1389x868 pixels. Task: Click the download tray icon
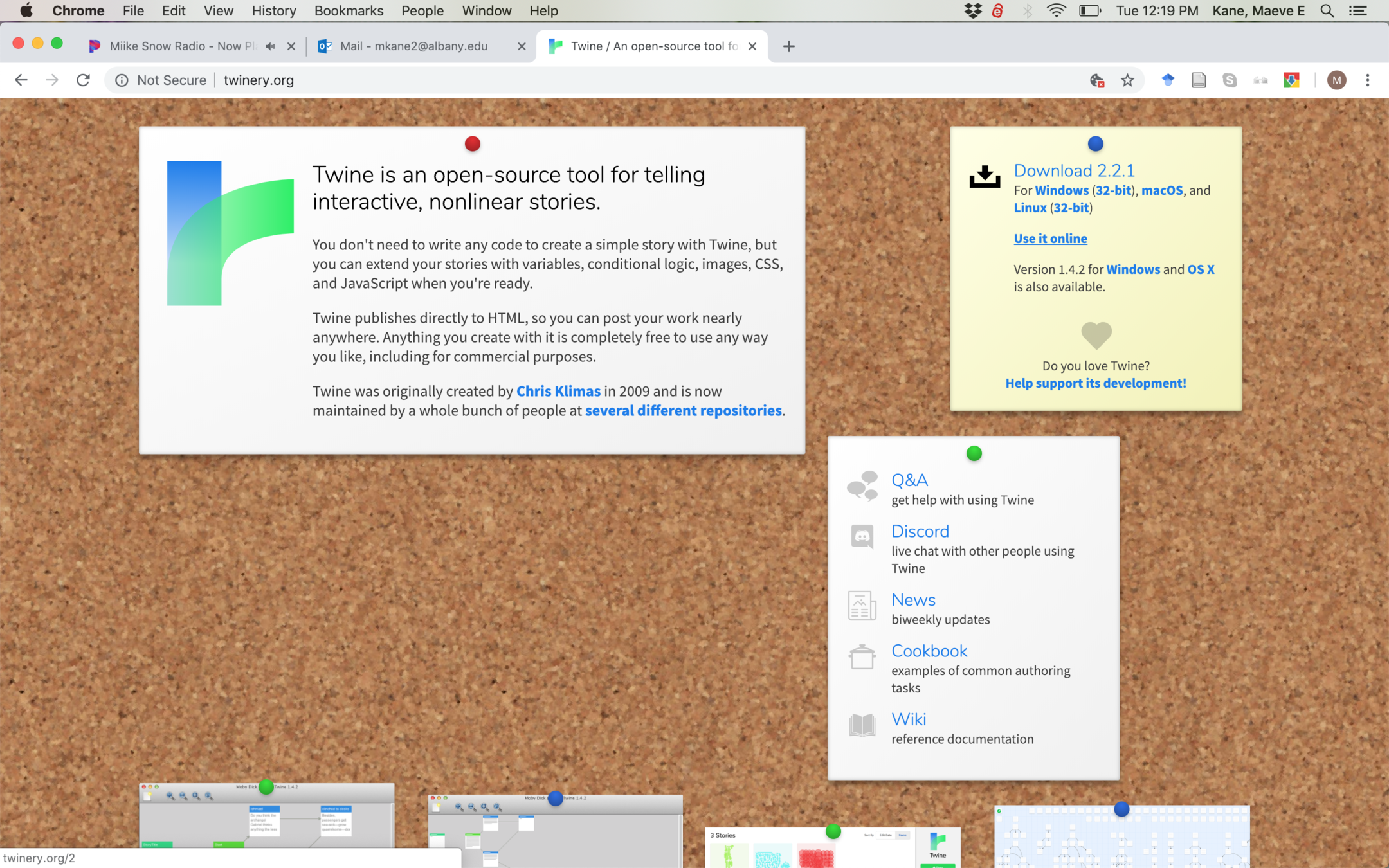(985, 177)
